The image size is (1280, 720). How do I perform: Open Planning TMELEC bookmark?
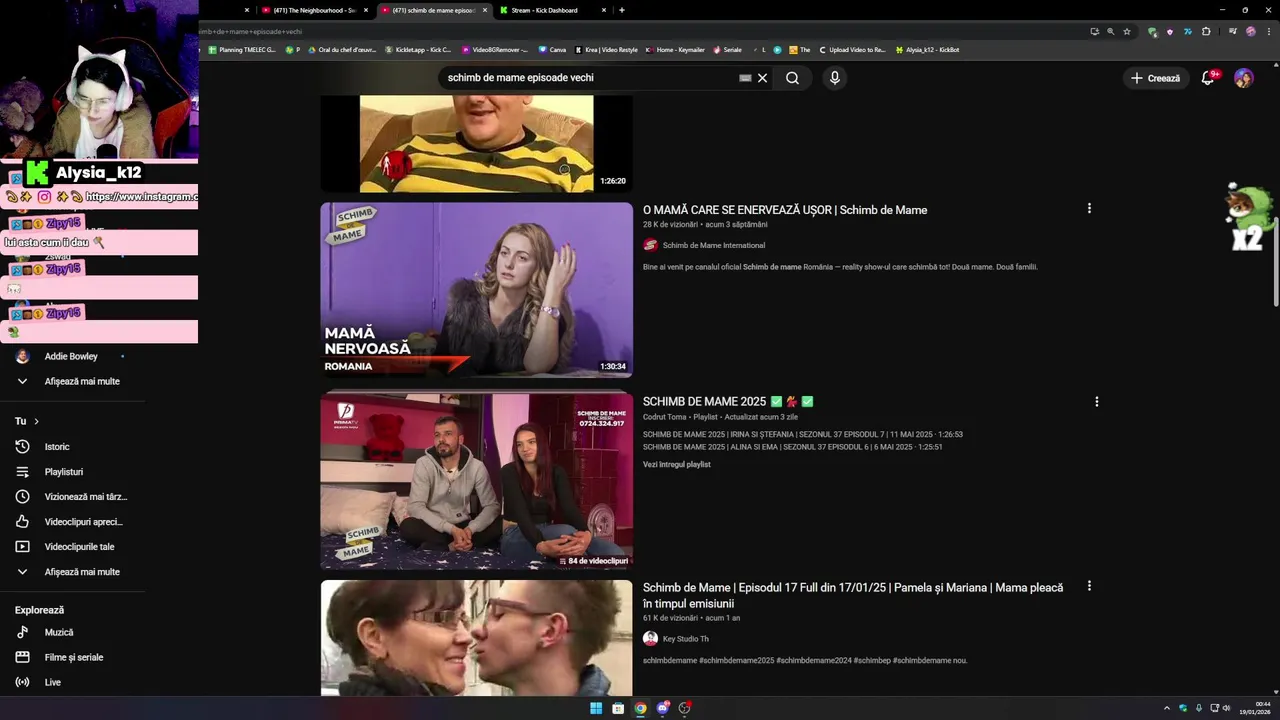pos(242,49)
